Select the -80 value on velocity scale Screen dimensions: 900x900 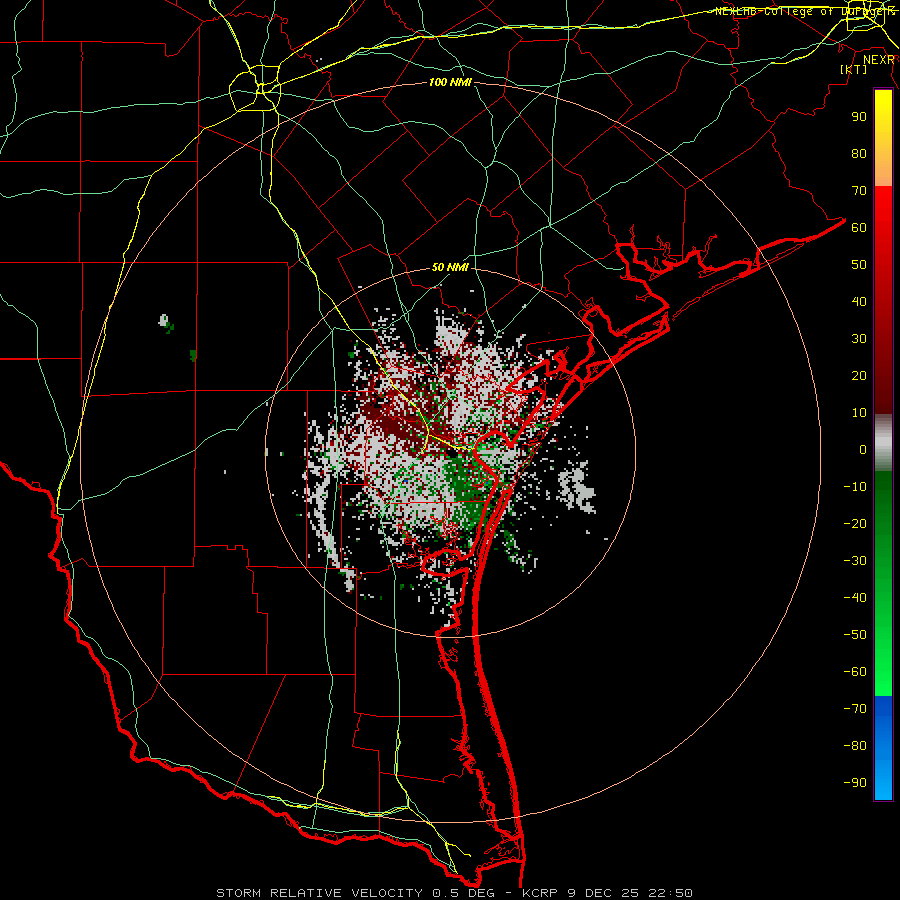tap(855, 746)
